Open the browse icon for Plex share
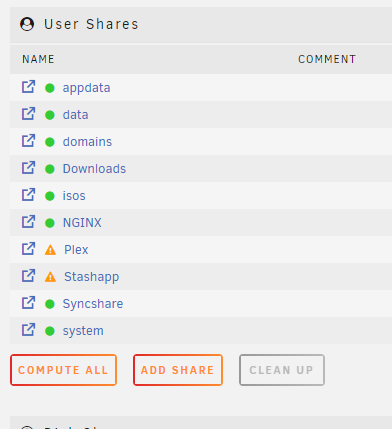The image size is (392, 429). click(x=28, y=249)
